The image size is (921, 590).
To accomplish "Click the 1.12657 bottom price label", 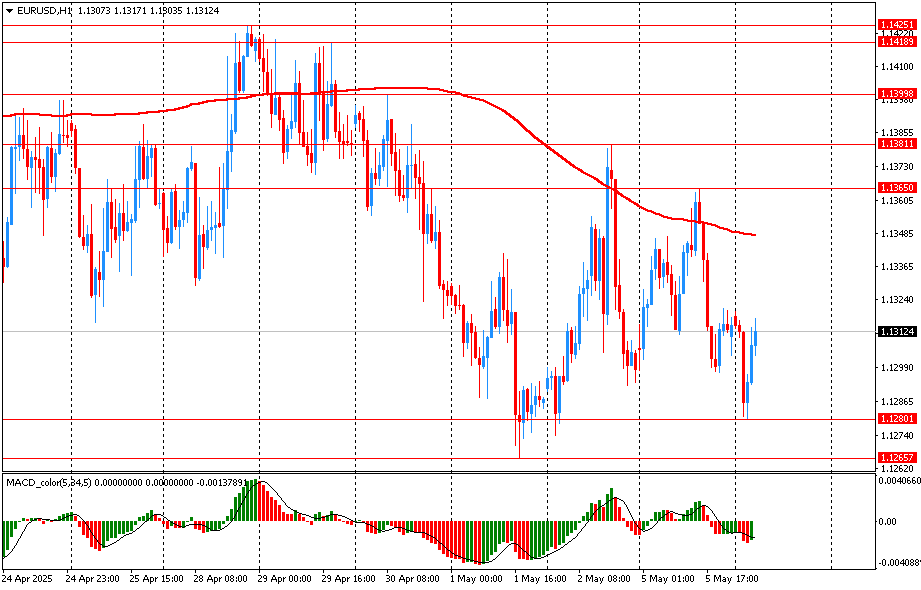I will pyautogui.click(x=895, y=457).
